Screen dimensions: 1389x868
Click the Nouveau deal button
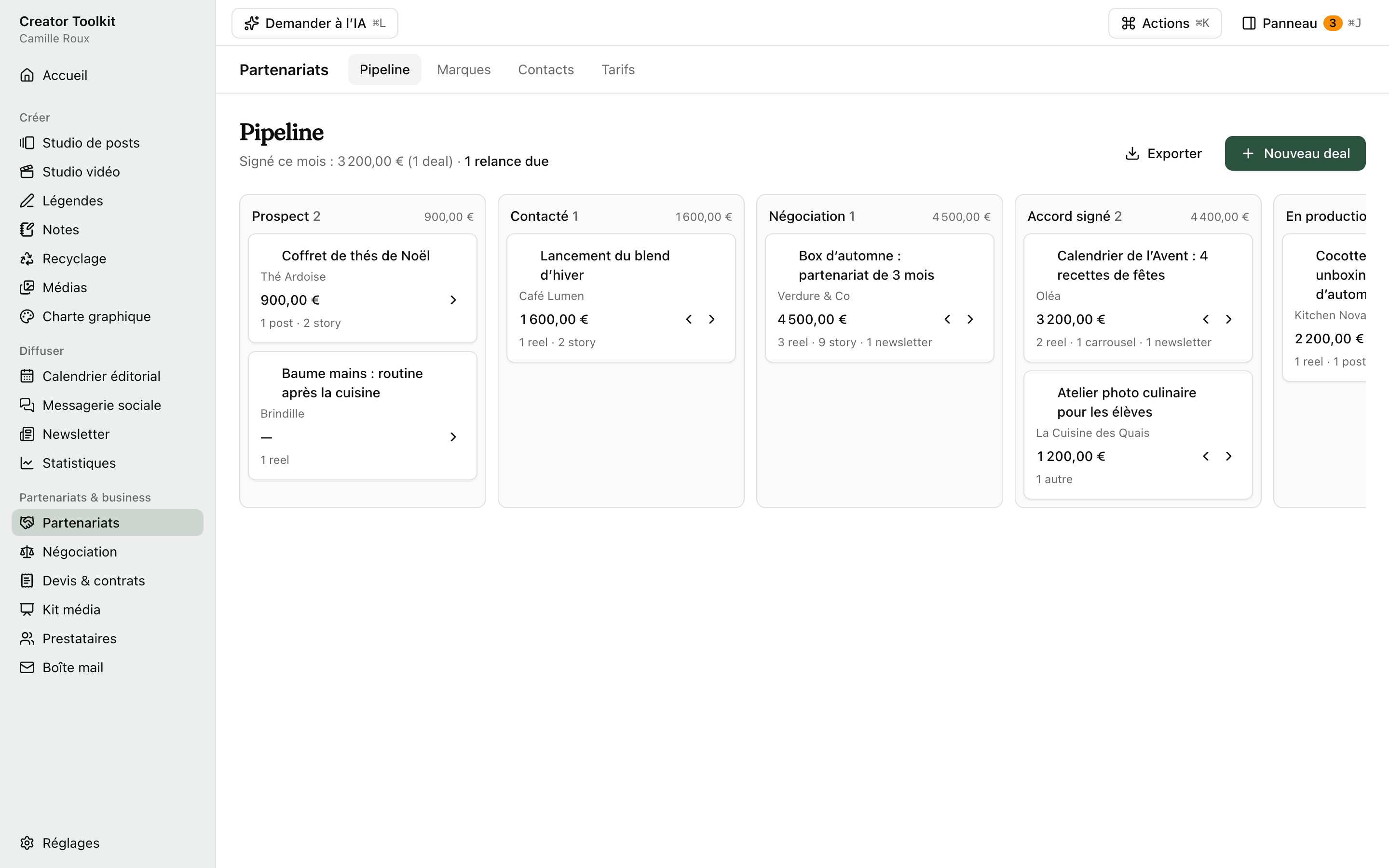[1295, 153]
